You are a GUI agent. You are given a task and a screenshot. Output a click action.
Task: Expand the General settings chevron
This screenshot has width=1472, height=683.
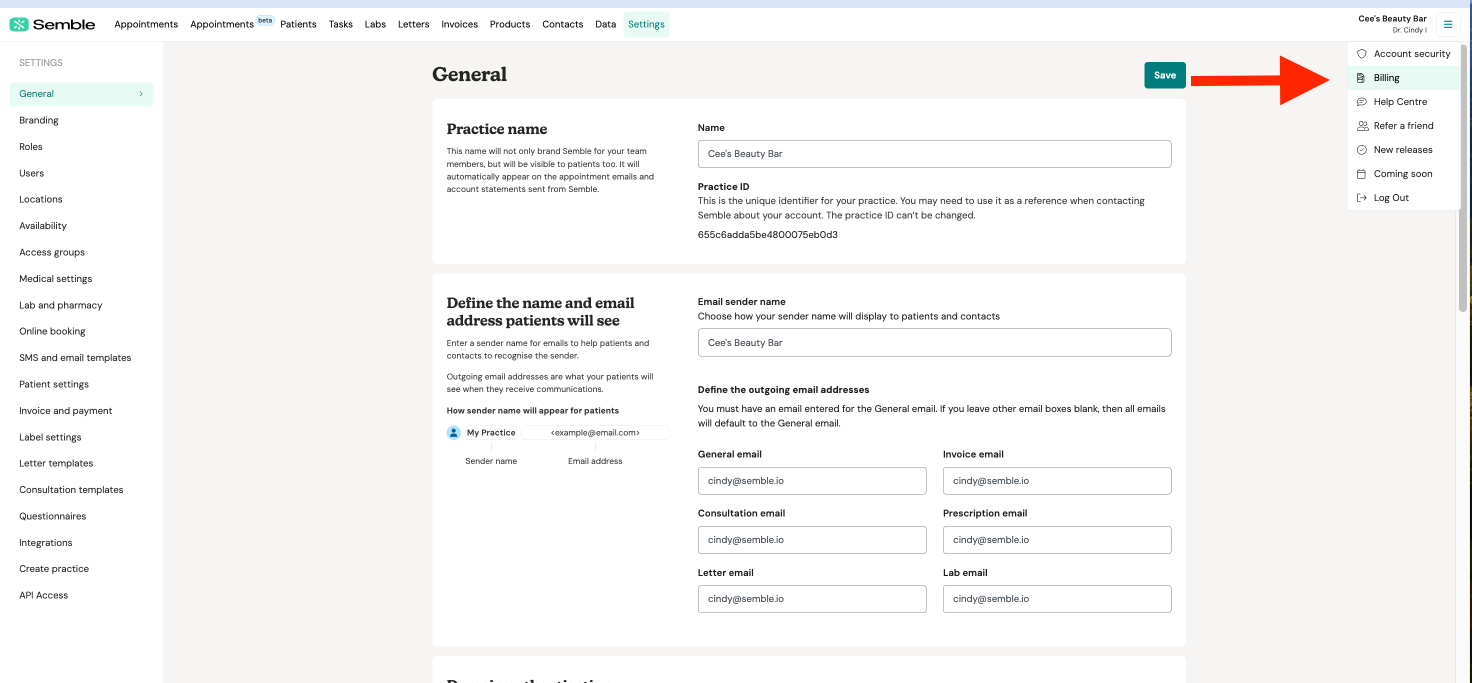141,94
